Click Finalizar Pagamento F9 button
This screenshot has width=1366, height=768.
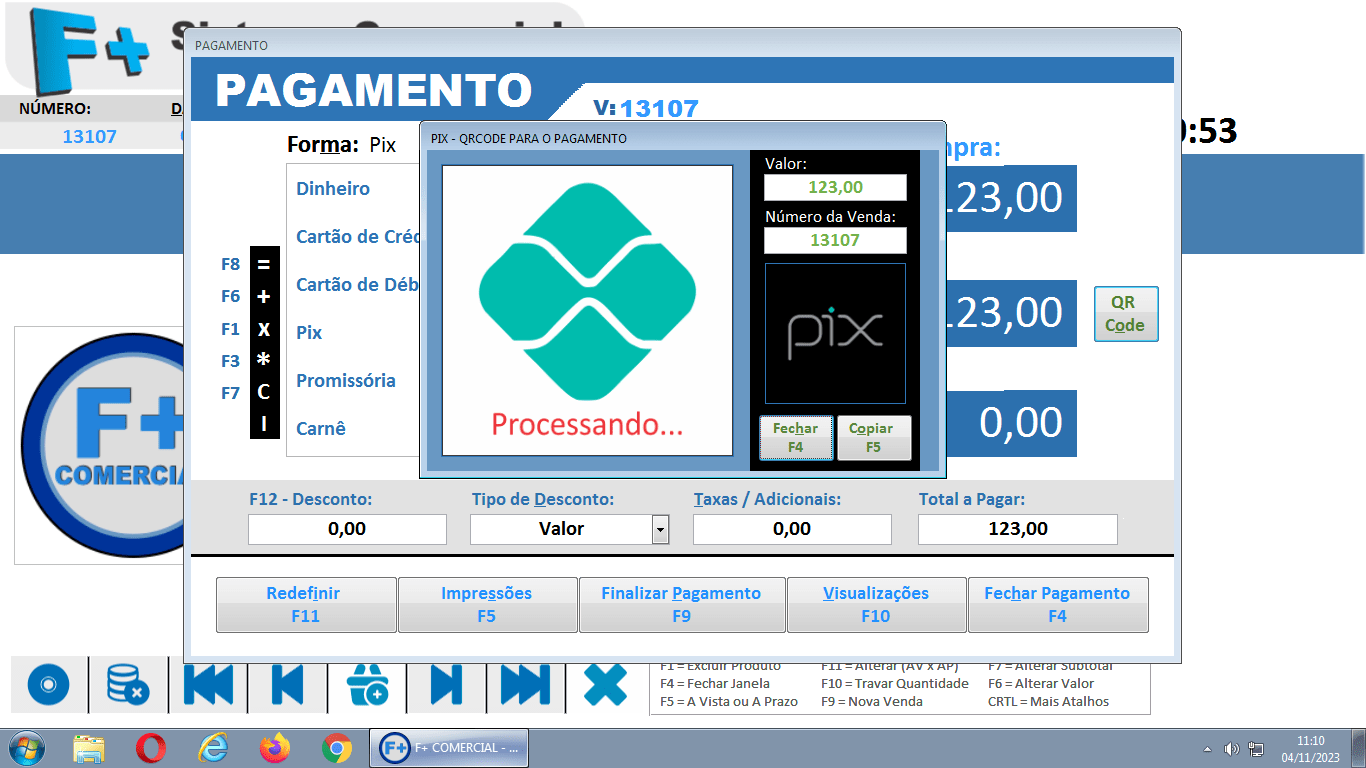point(682,605)
